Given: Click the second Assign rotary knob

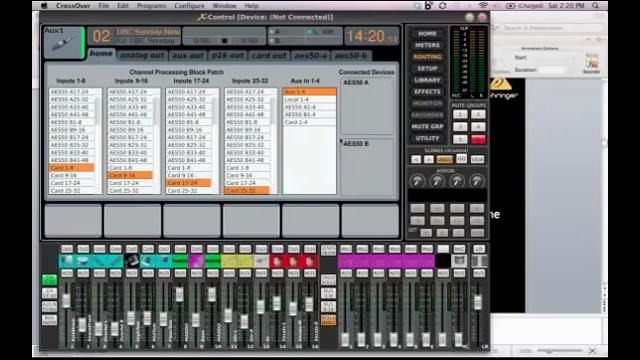Looking at the screenshot, I should coord(437,181).
